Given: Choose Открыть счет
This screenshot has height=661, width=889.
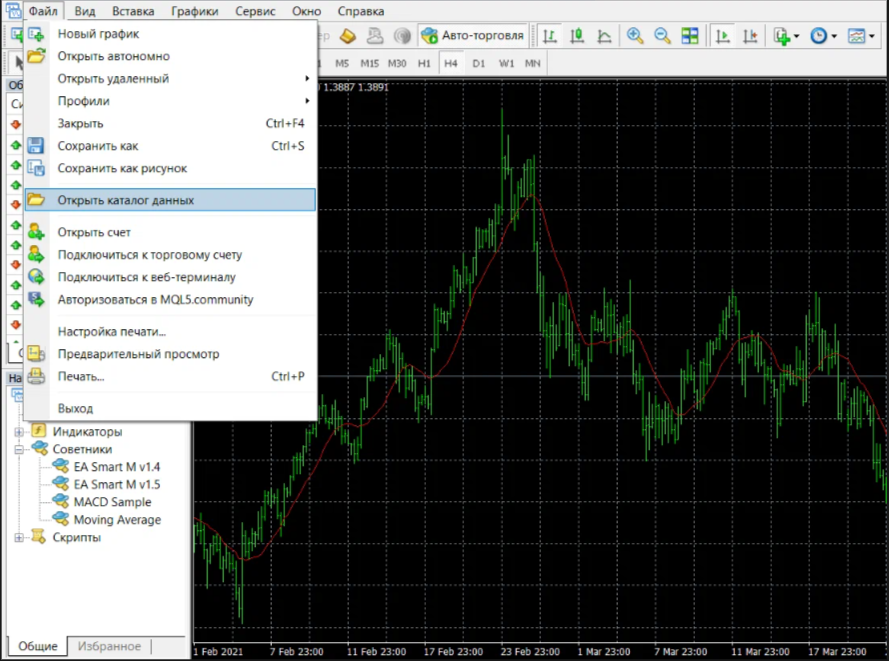Looking at the screenshot, I should click(170, 232).
